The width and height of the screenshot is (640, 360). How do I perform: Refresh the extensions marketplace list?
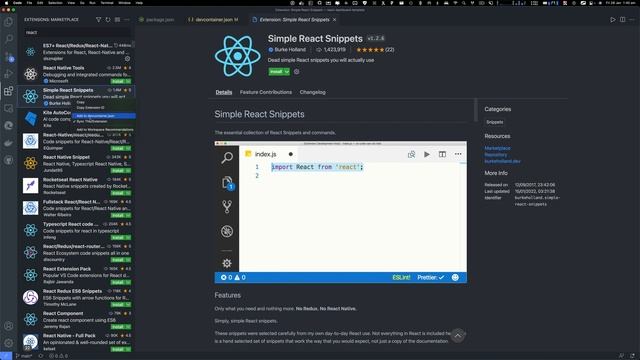point(108,20)
